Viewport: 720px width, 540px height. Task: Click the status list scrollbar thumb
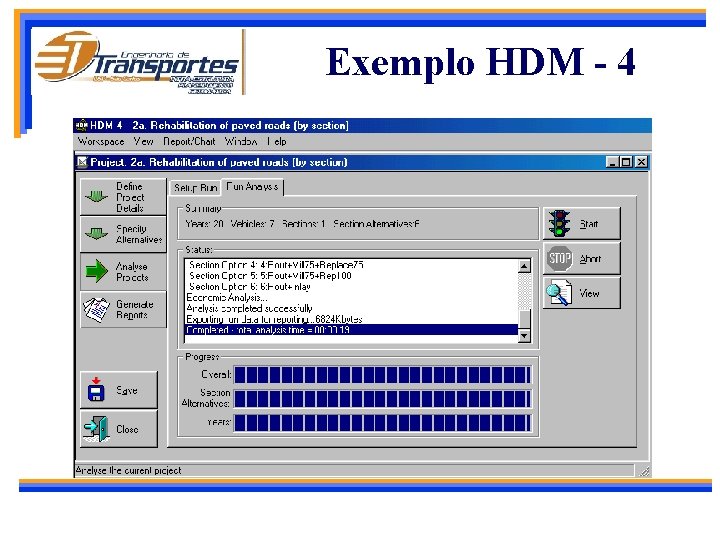(x=524, y=320)
